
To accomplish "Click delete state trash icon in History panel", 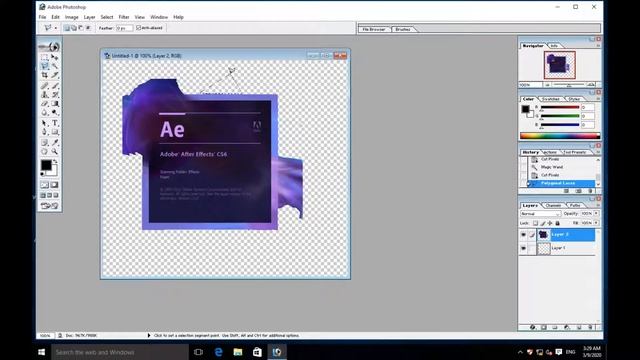I will (590, 191).
